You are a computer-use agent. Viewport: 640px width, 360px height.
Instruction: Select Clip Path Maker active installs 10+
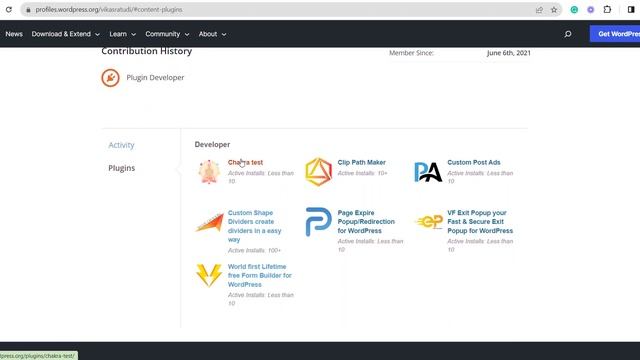[x=362, y=173]
